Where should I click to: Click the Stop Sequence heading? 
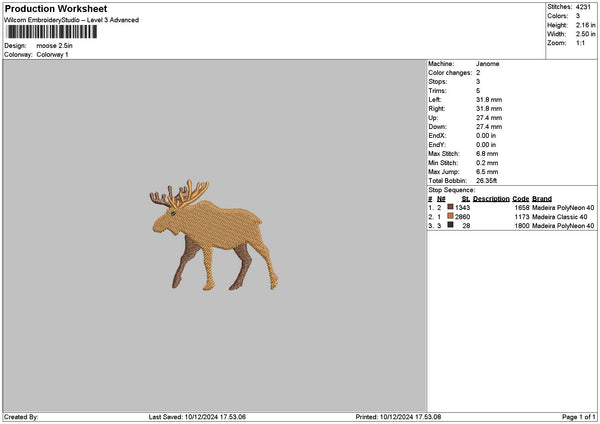(x=451, y=188)
